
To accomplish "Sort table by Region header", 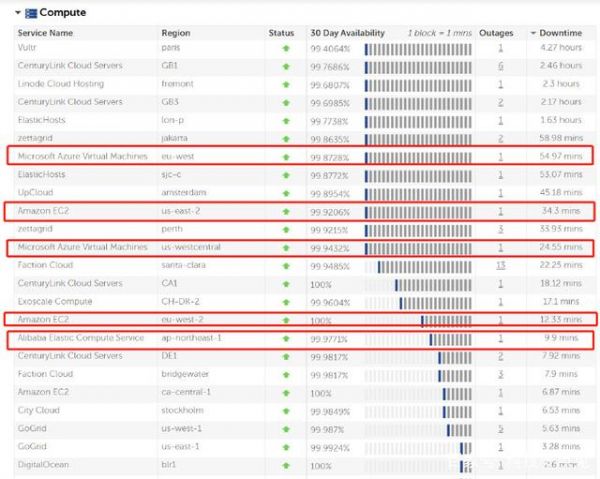I will point(176,33).
